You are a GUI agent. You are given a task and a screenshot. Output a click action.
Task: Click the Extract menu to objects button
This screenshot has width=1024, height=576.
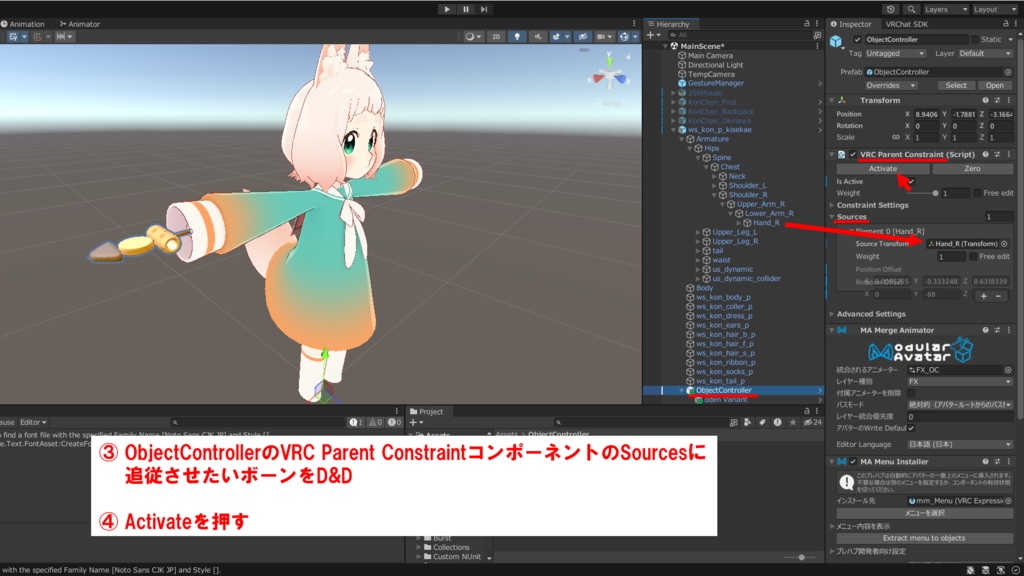922,538
